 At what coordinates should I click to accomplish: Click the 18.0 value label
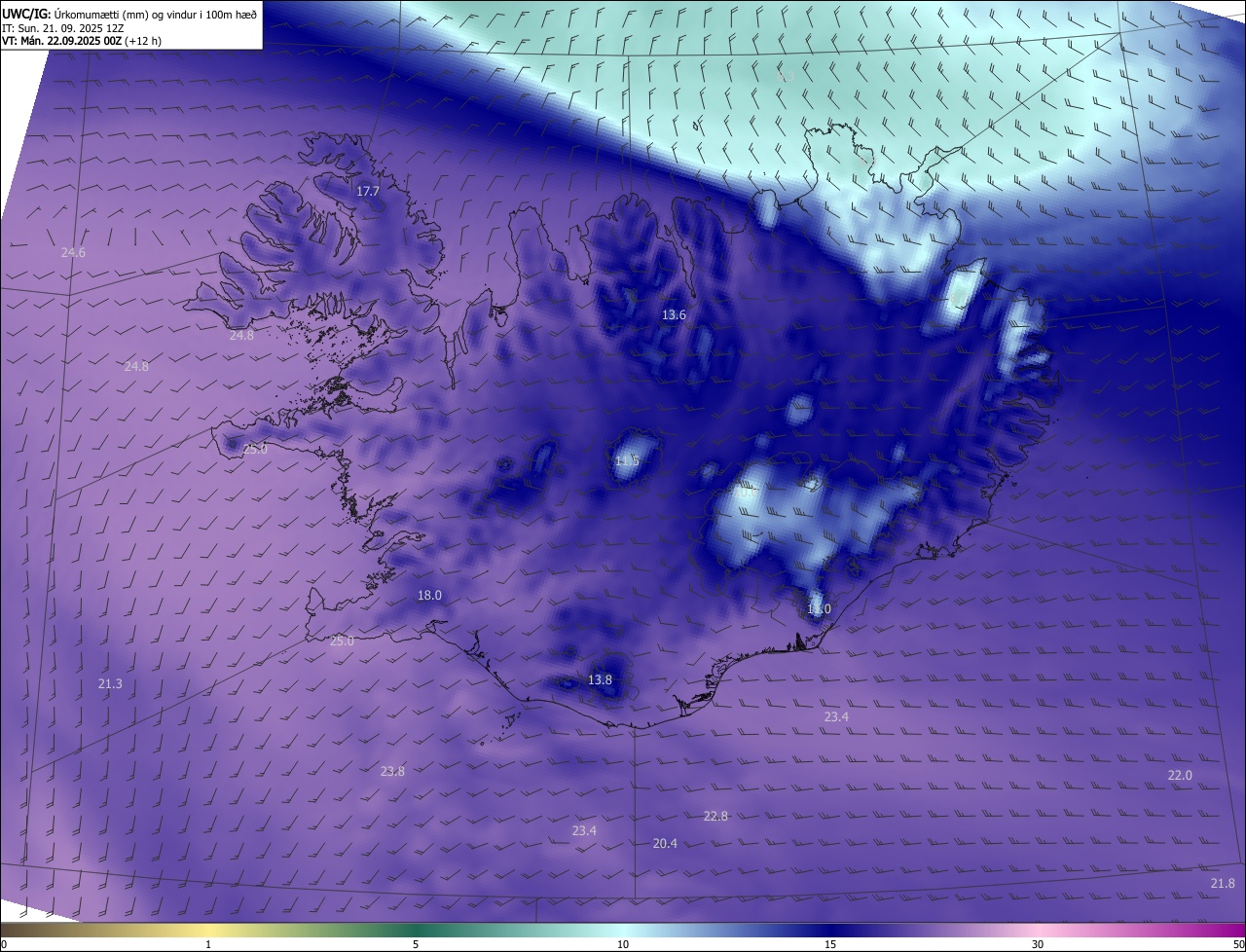(x=429, y=595)
